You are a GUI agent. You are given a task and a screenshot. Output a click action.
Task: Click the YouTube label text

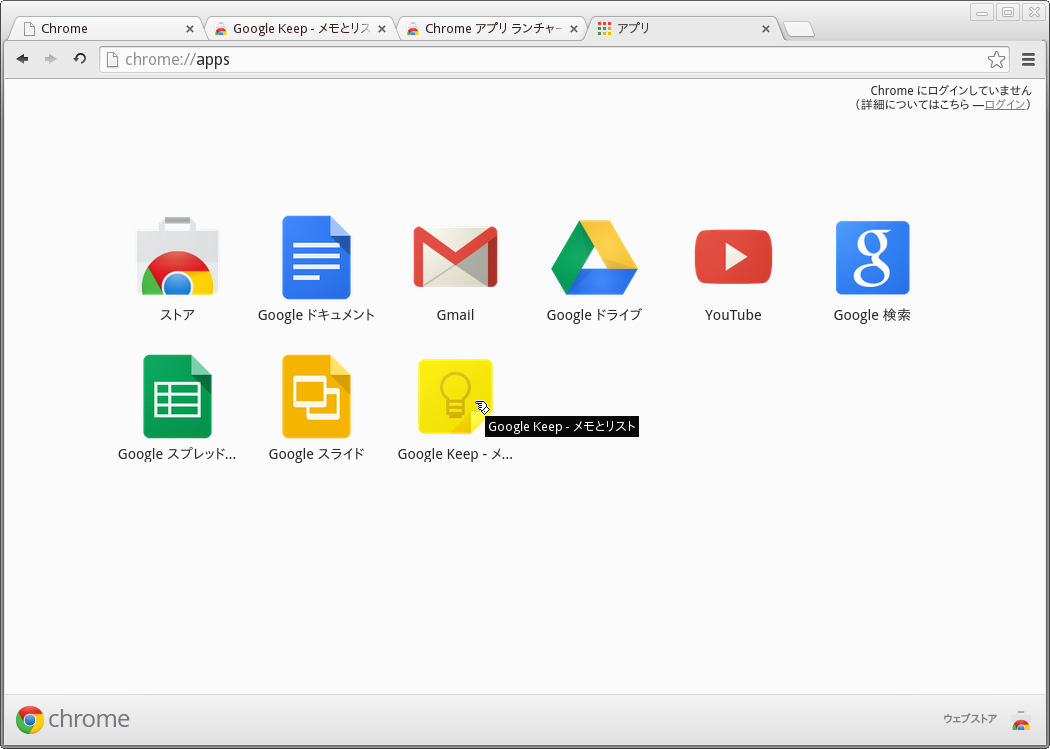tap(733, 315)
